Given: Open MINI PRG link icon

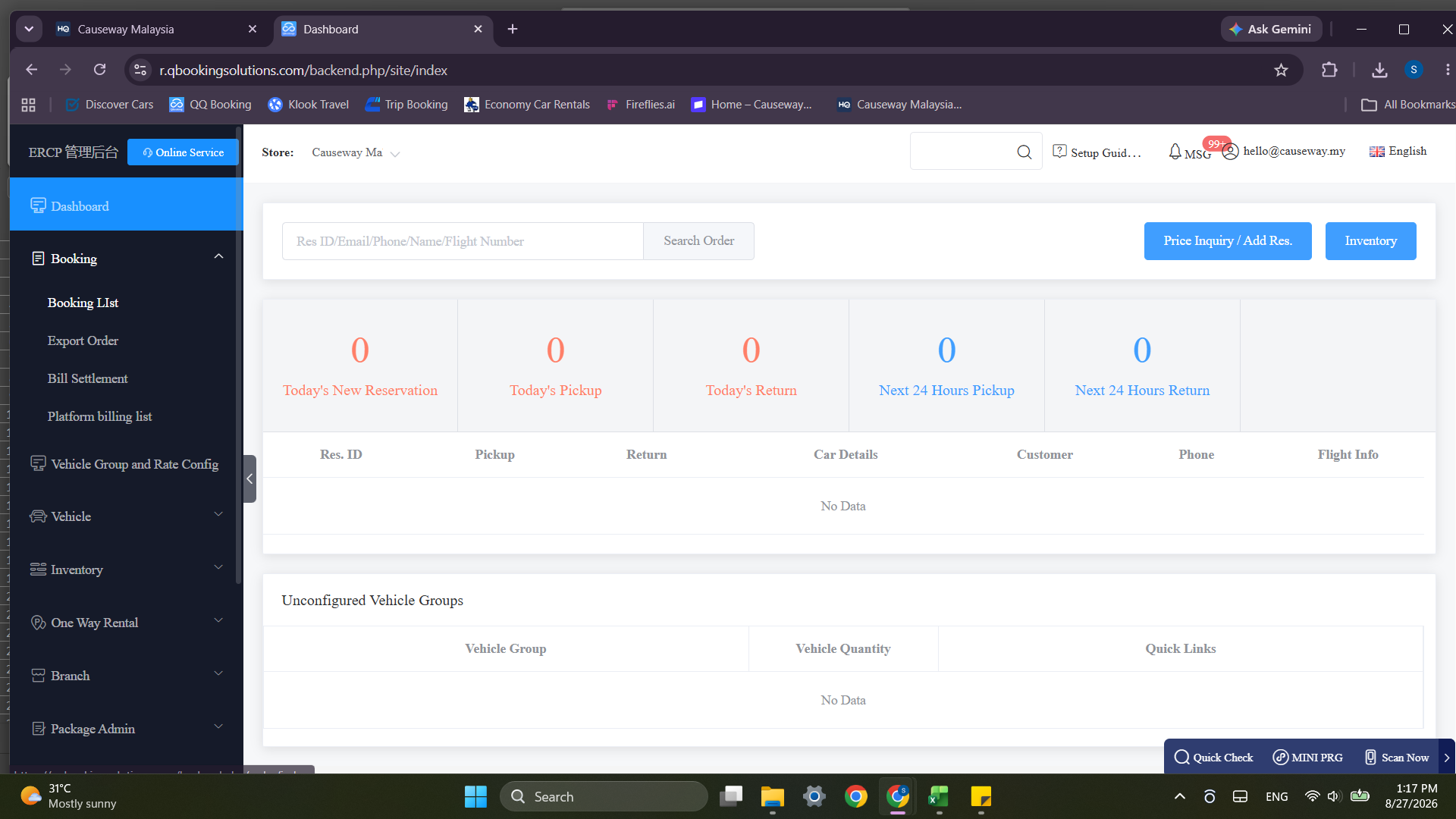Looking at the screenshot, I should tap(1280, 757).
